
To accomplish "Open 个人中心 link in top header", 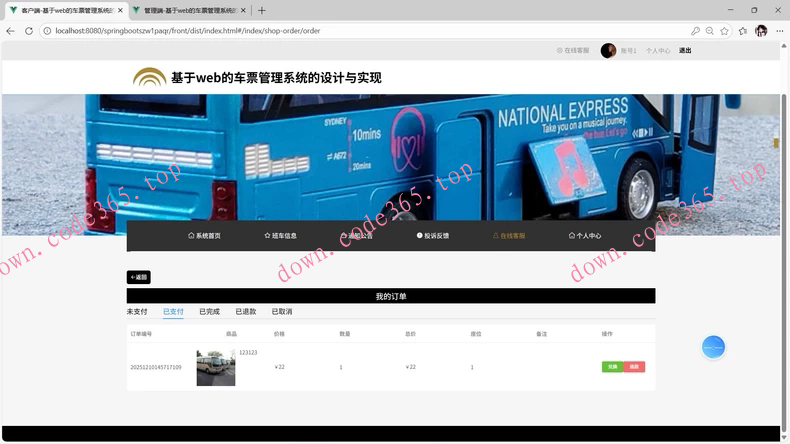I will 658,51.
